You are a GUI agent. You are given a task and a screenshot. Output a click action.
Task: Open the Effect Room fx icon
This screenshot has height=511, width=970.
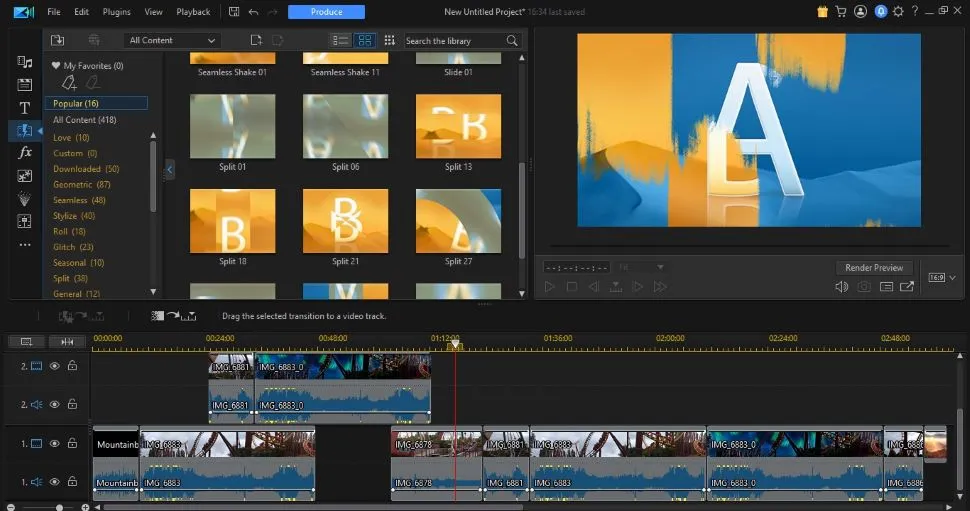point(25,153)
